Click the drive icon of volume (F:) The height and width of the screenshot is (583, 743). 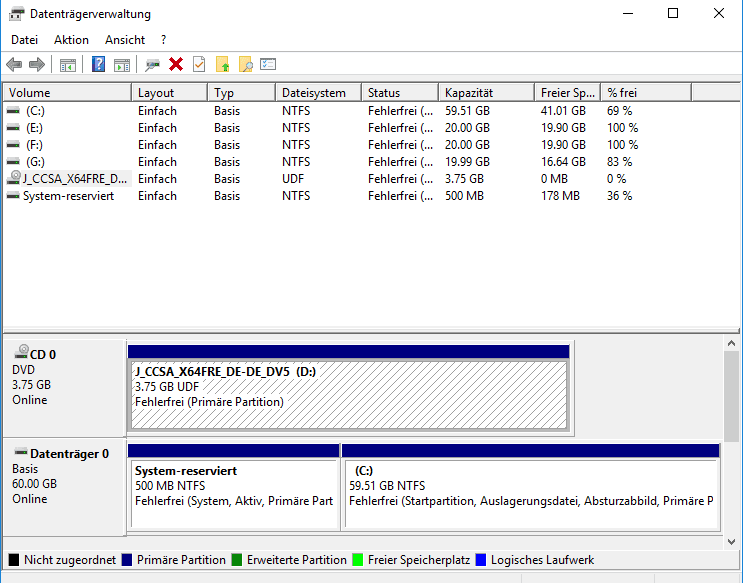(13, 145)
